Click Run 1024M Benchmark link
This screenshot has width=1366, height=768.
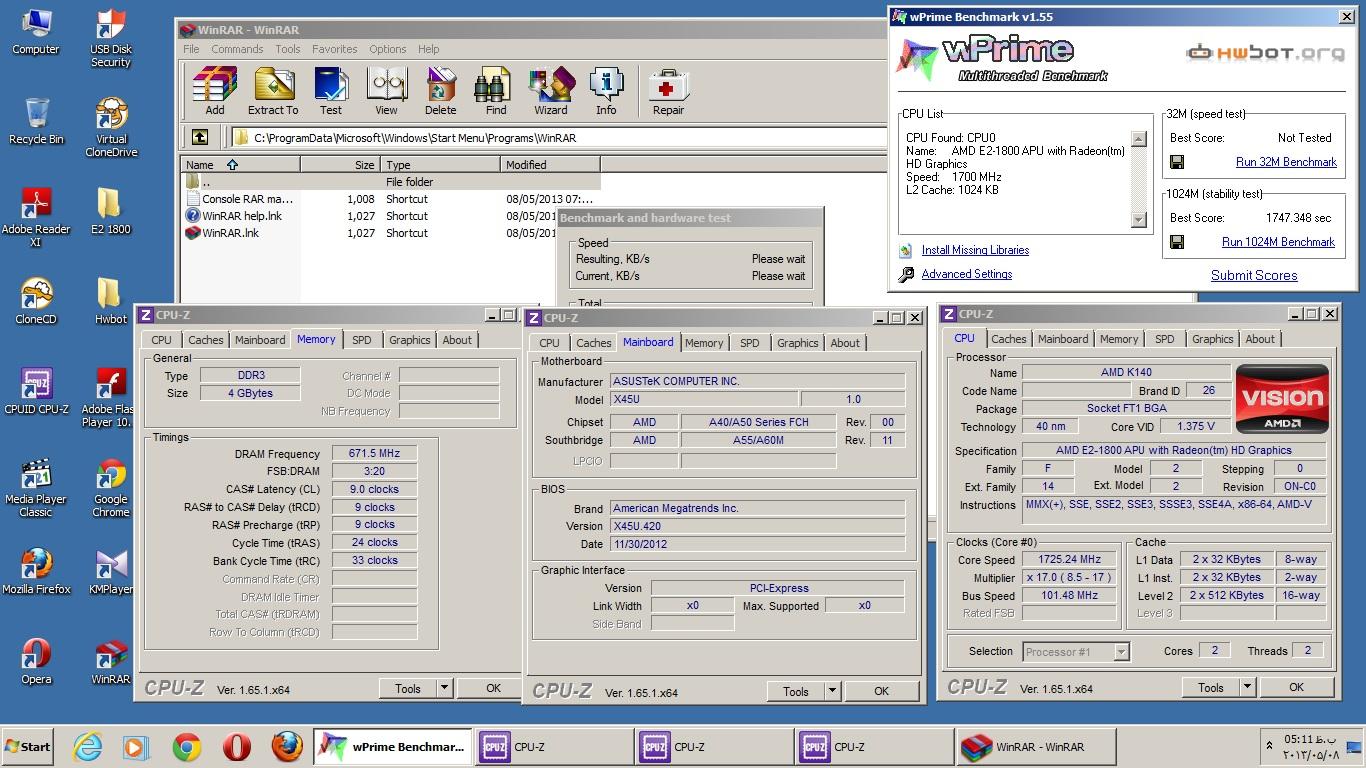tap(1278, 242)
